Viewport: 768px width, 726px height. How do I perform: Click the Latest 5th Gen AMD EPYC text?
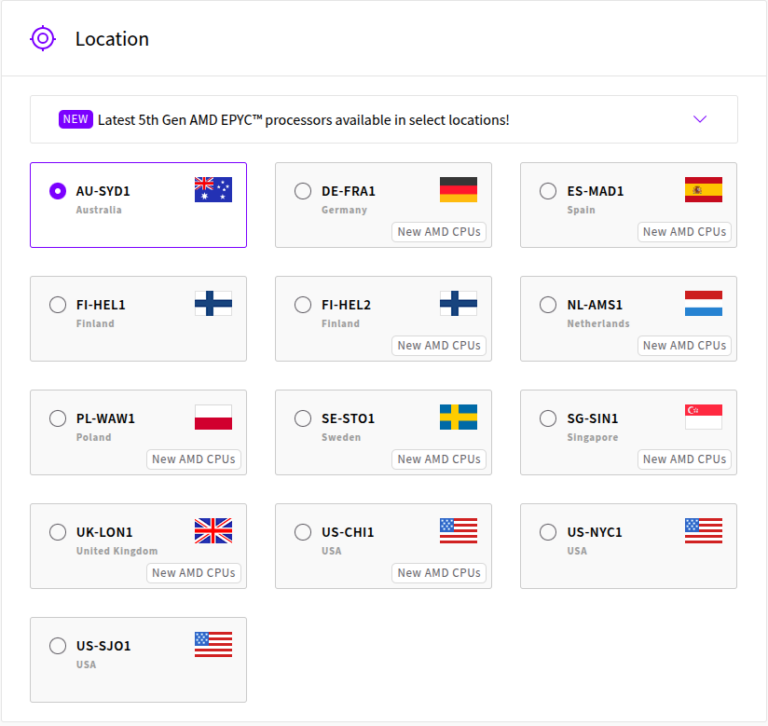tap(303, 120)
